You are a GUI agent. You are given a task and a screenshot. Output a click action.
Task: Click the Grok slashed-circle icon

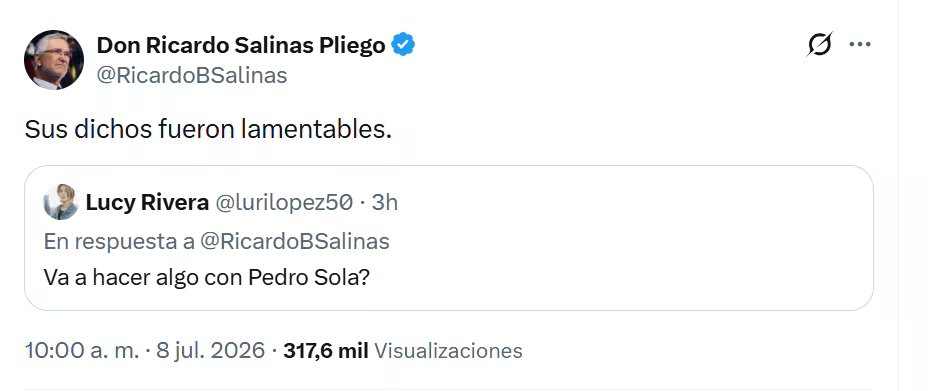(819, 44)
